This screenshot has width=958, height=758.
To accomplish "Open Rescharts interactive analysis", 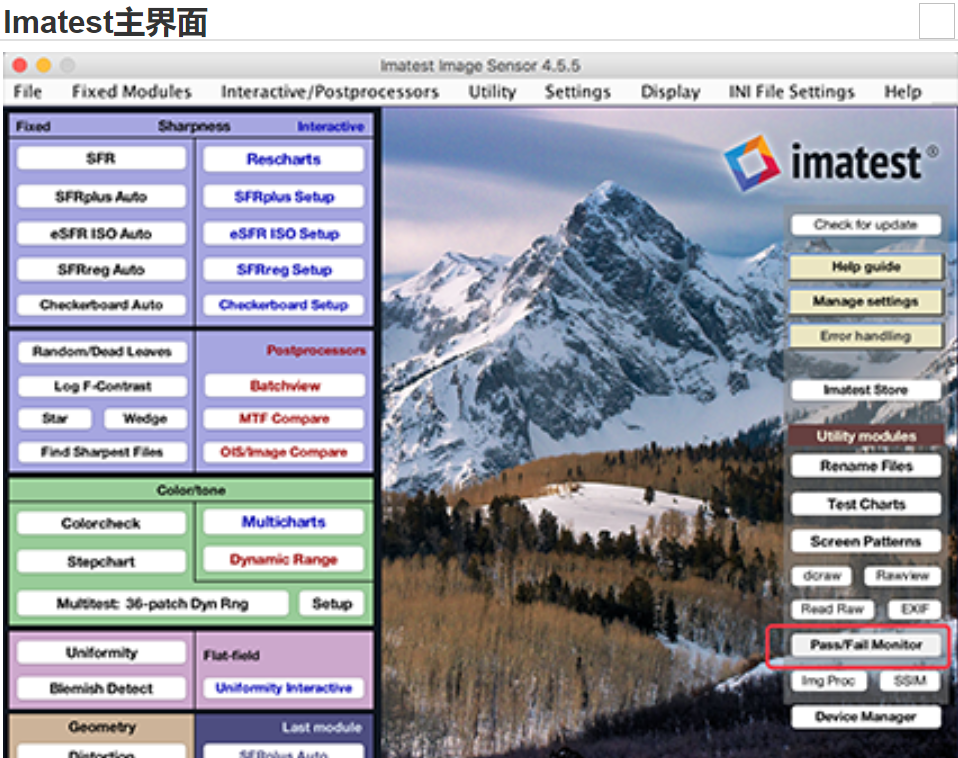I will 283,158.
